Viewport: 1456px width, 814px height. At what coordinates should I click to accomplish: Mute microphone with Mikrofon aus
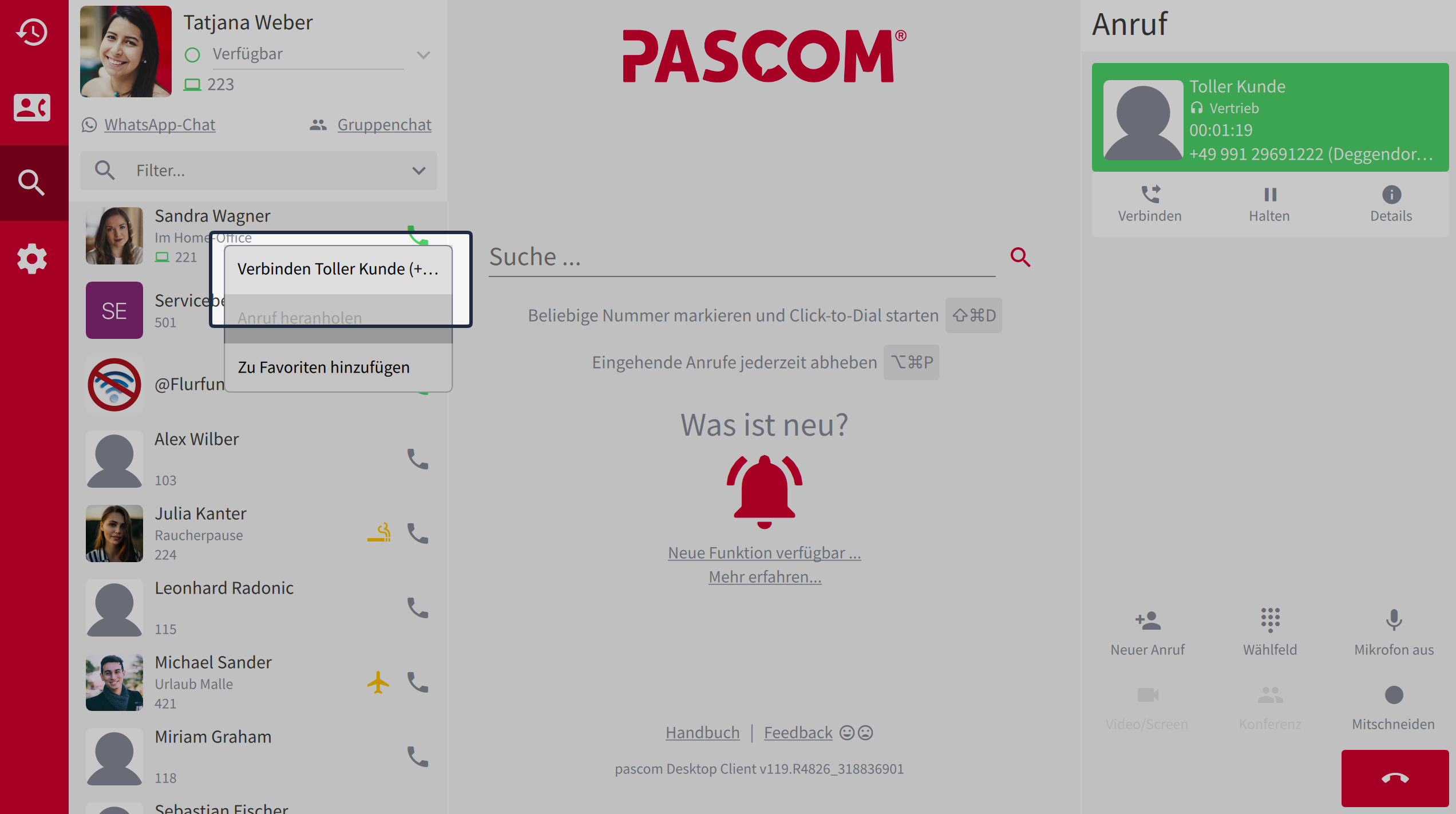coord(1394,621)
